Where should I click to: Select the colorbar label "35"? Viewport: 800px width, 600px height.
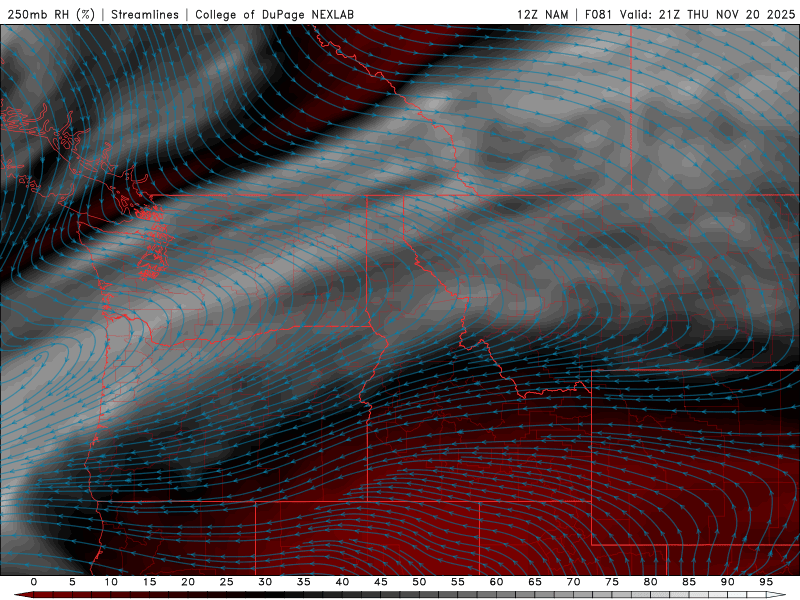pyautogui.click(x=304, y=582)
